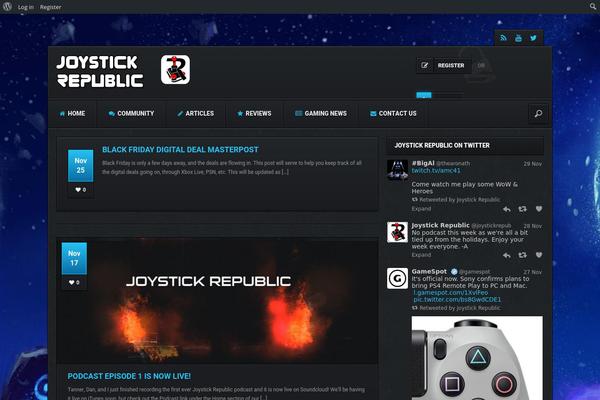
Task: Open the RSS feed icon
Action: [x=504, y=38]
